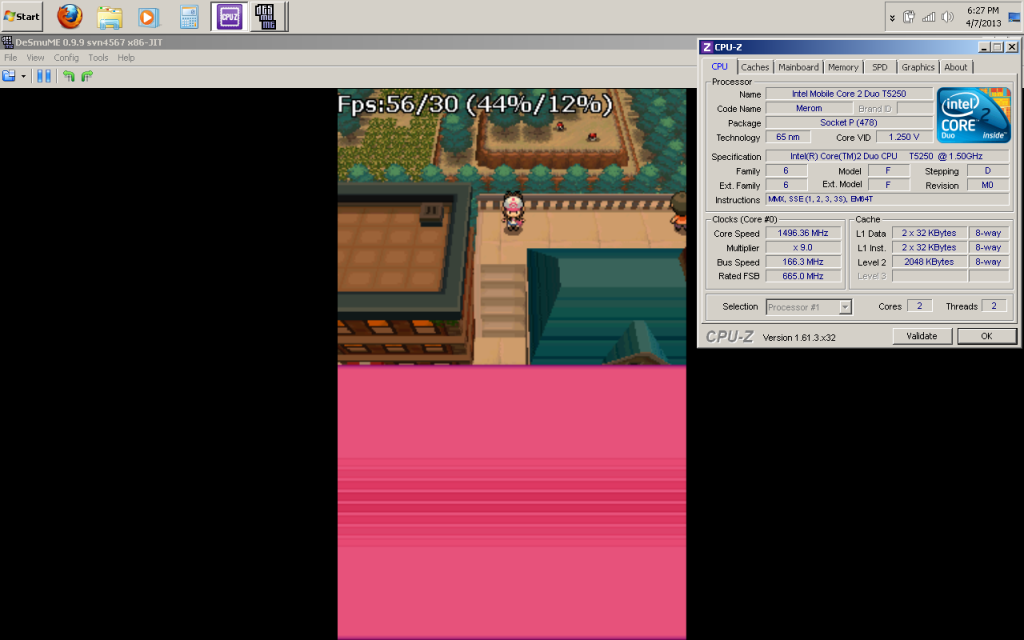Image resolution: width=1024 pixels, height=640 pixels.
Task: Open the Calculator taskbar icon
Action: click(x=188, y=16)
